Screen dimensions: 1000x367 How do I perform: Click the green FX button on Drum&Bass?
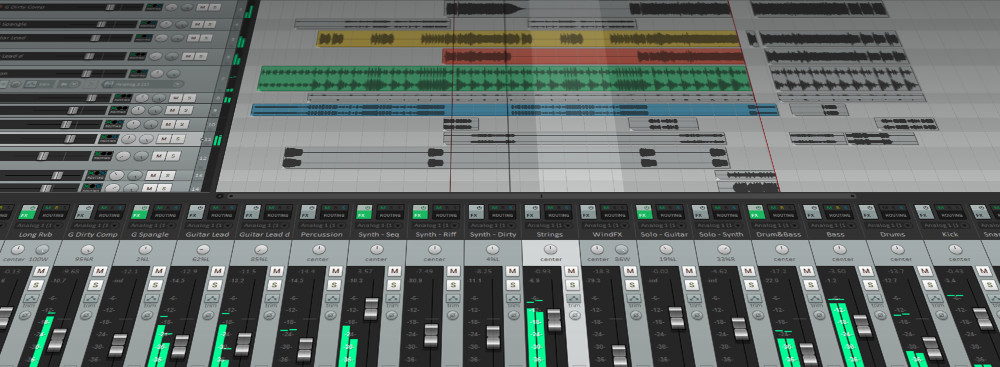pyautogui.click(x=755, y=215)
